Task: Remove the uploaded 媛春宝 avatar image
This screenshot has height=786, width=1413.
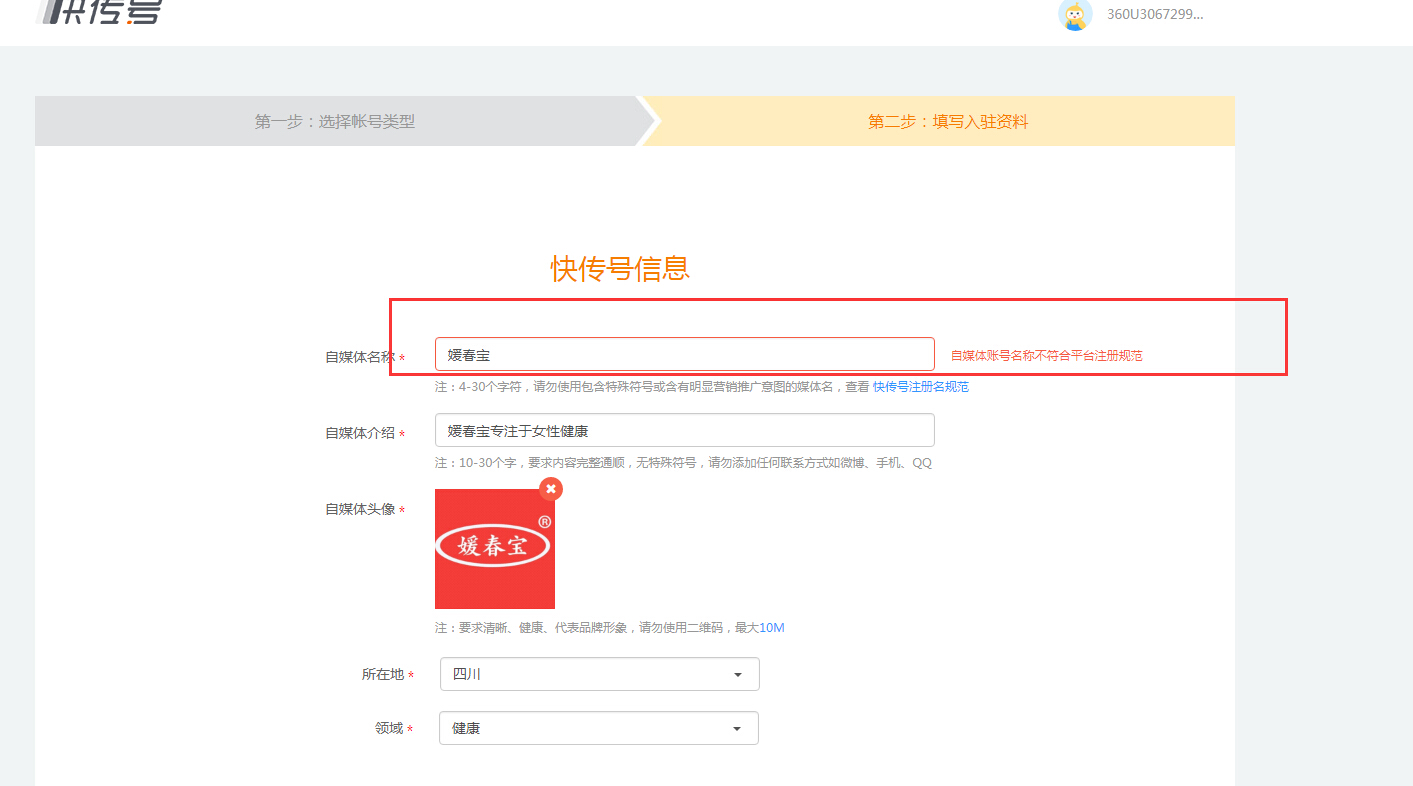Action: (x=551, y=489)
